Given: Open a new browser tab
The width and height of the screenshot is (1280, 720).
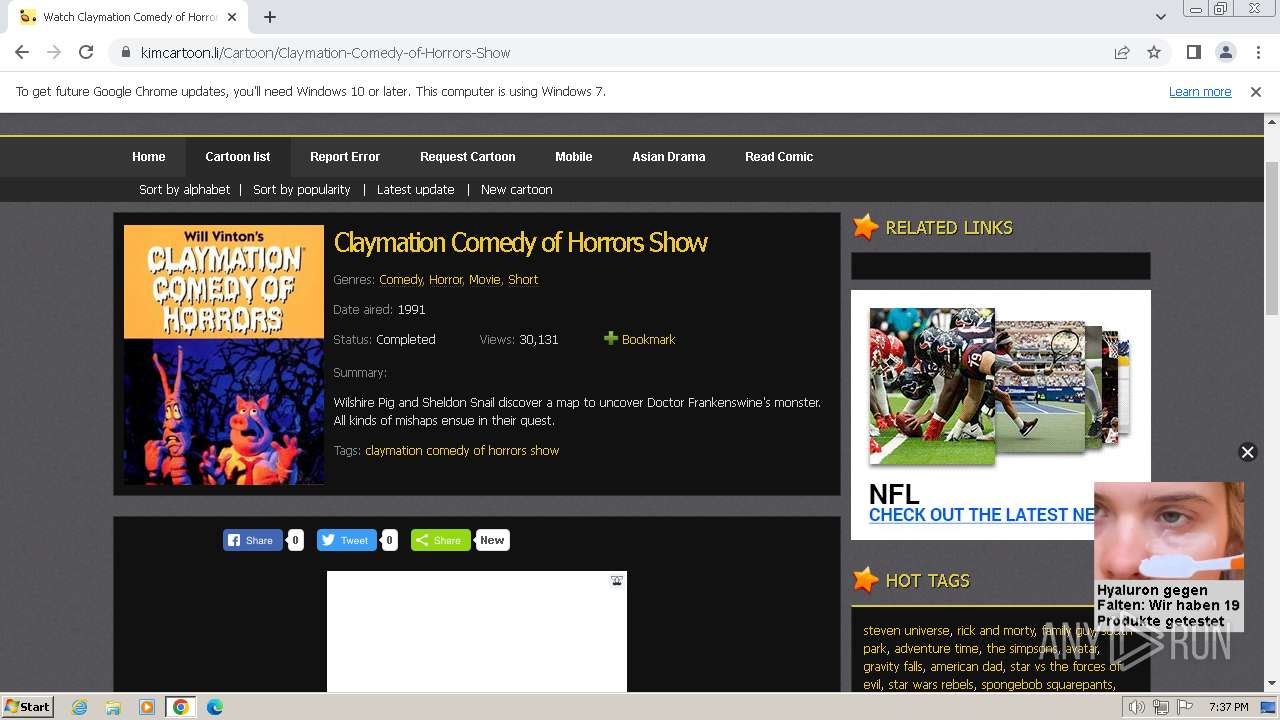Looking at the screenshot, I should coord(270,17).
